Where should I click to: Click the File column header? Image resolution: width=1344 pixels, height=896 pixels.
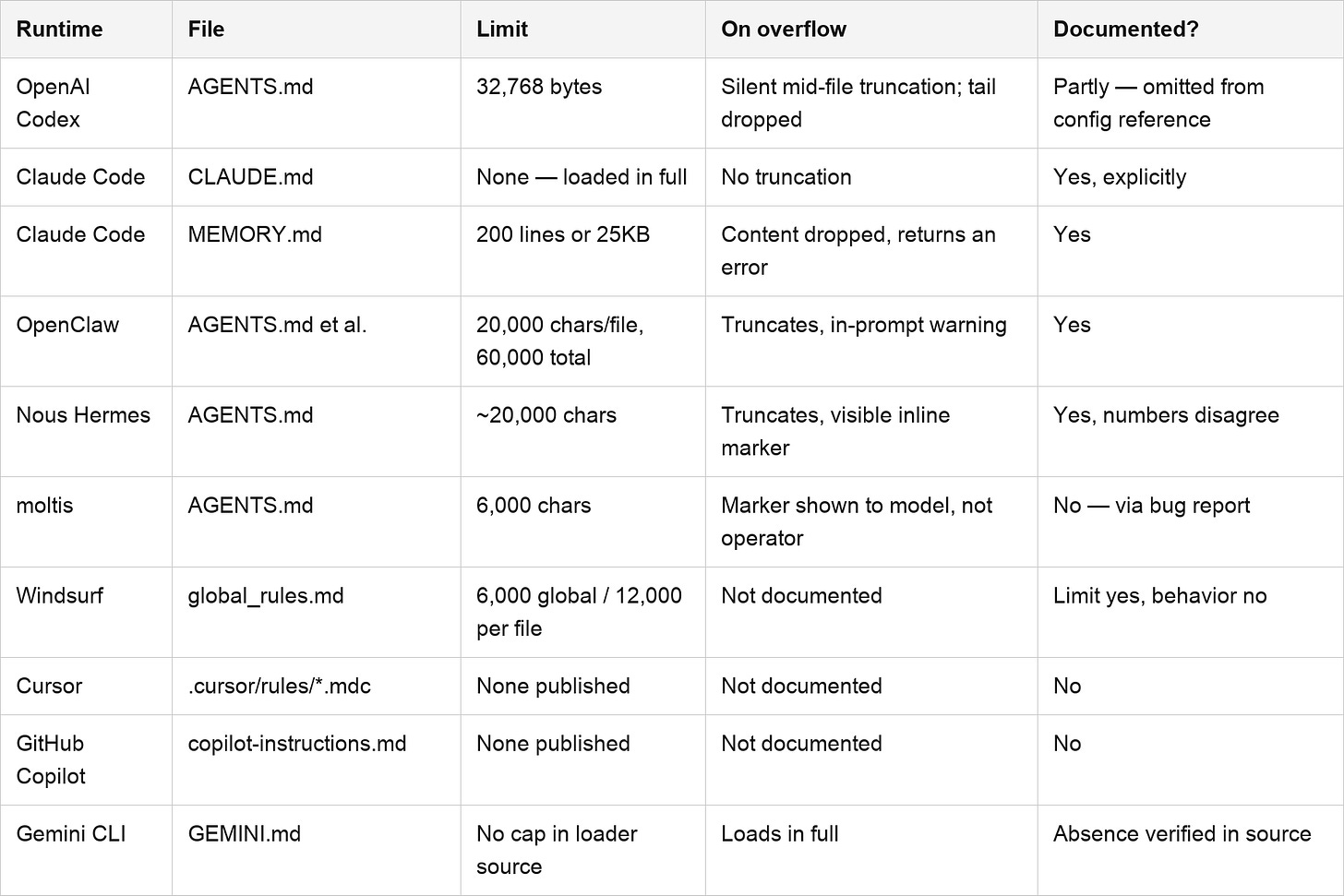point(317,30)
